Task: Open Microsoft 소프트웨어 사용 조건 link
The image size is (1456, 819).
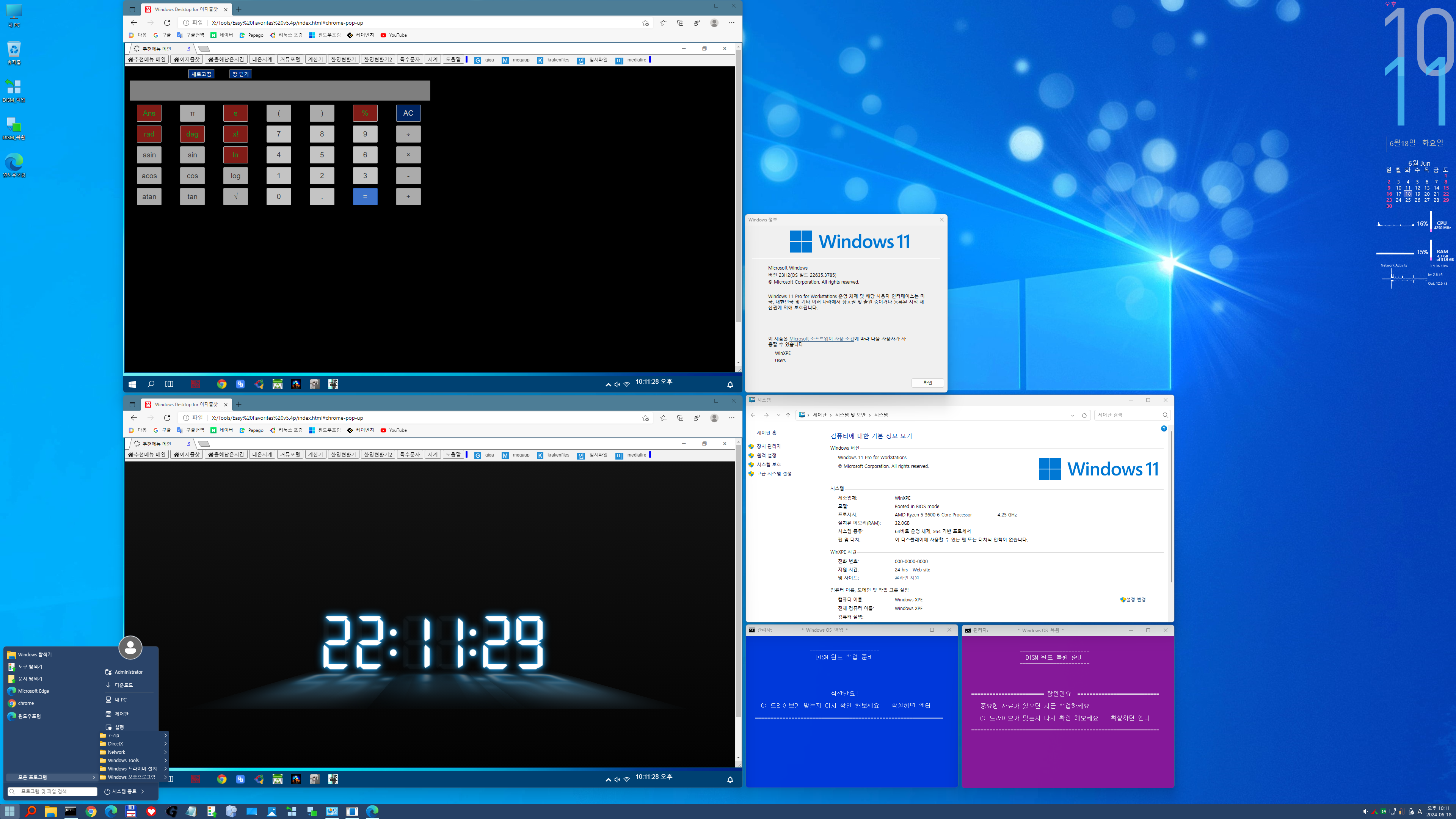Action: pos(821,339)
